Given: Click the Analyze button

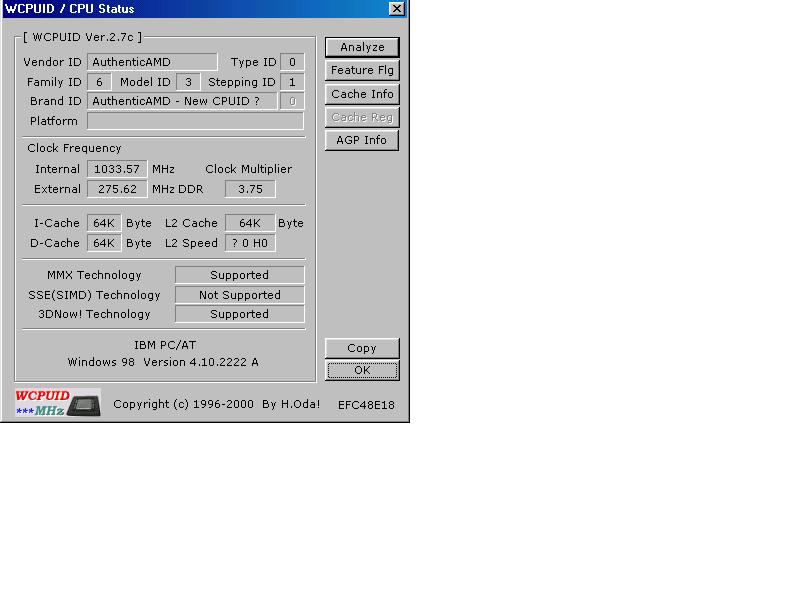Looking at the screenshot, I should pos(362,47).
